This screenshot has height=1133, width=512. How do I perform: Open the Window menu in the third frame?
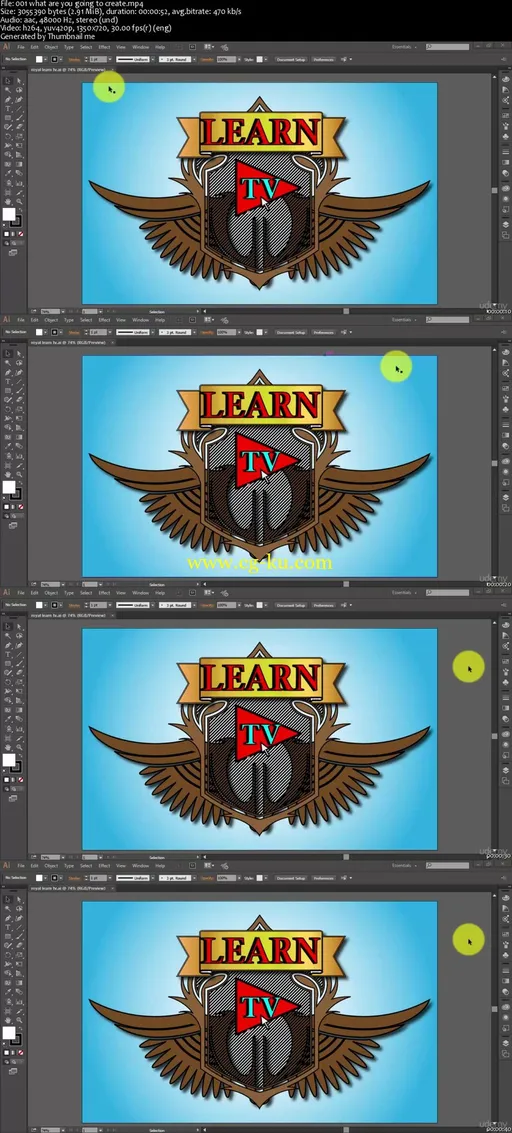click(140, 592)
